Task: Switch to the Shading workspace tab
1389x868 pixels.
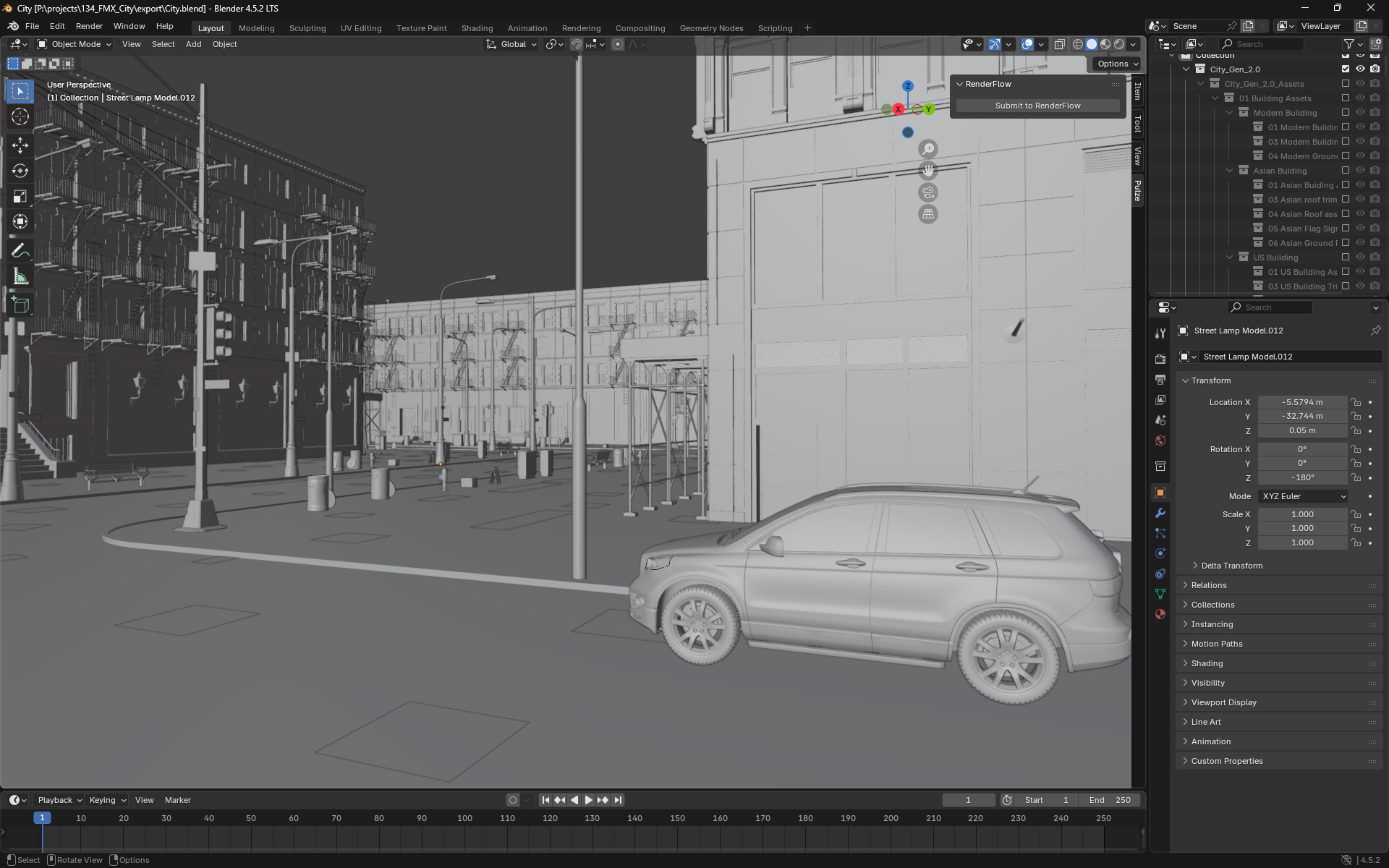Action: [477, 28]
